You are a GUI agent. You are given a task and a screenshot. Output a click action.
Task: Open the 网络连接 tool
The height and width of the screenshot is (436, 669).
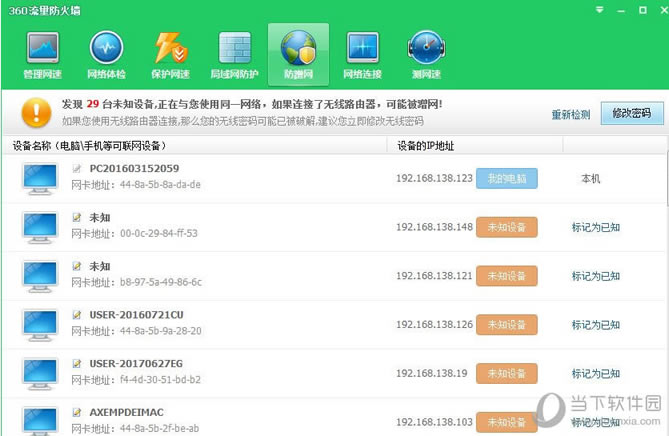pyautogui.click(x=362, y=55)
